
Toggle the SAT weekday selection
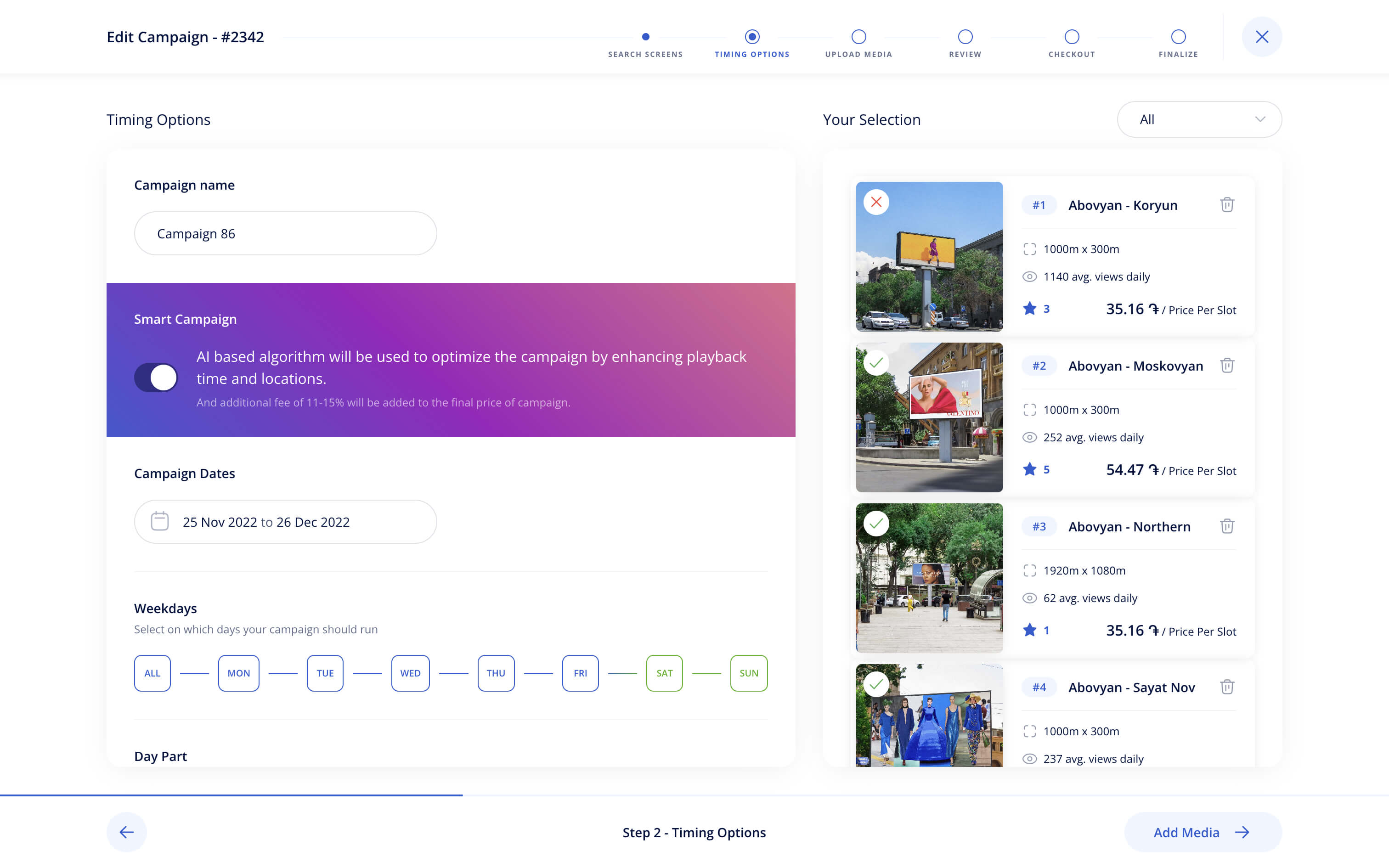[x=664, y=673]
